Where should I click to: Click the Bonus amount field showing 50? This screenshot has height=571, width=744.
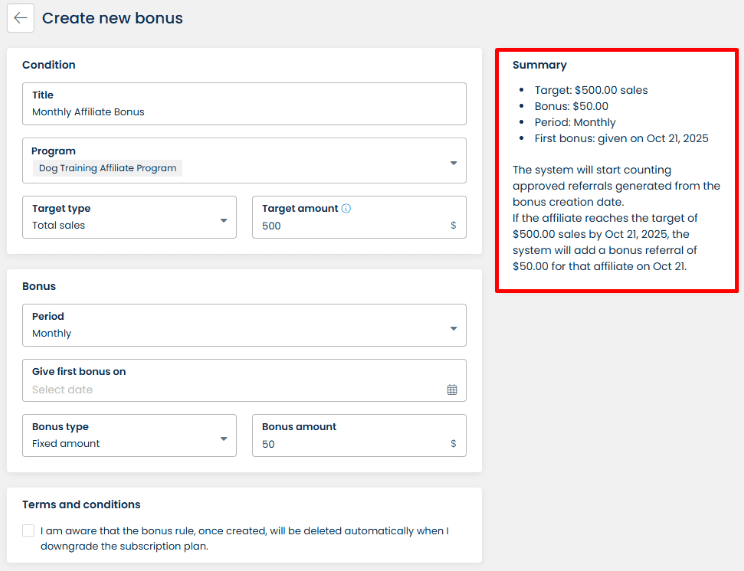pos(350,444)
